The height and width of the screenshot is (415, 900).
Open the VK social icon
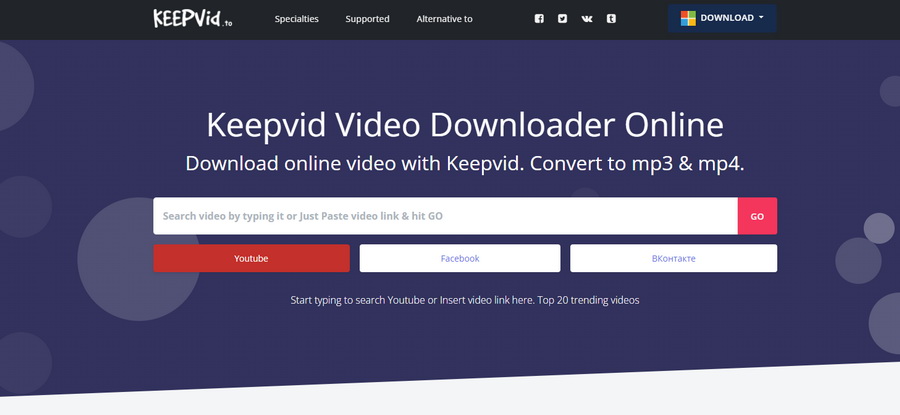(587, 19)
